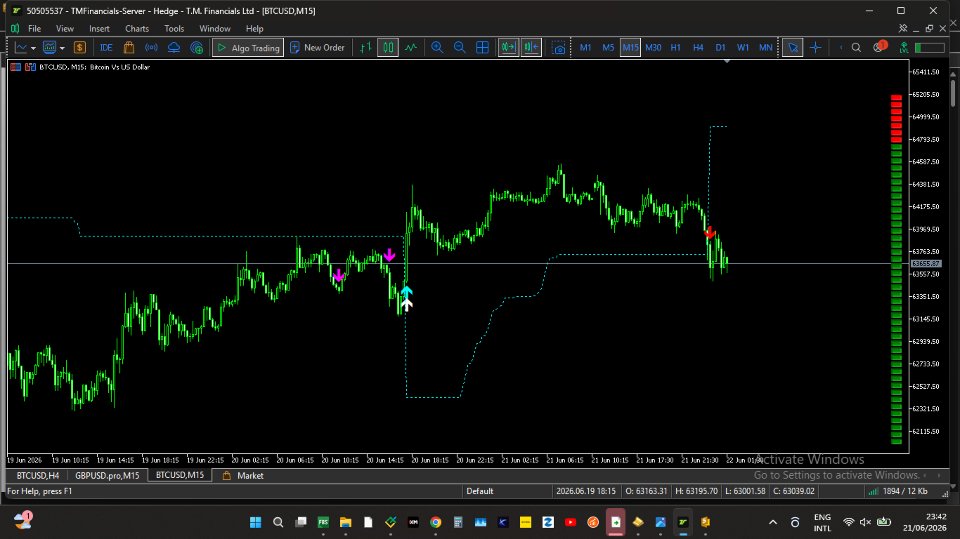This screenshot has width=960, height=539.
Task: Open YouTube from the taskbar
Action: (x=570, y=522)
